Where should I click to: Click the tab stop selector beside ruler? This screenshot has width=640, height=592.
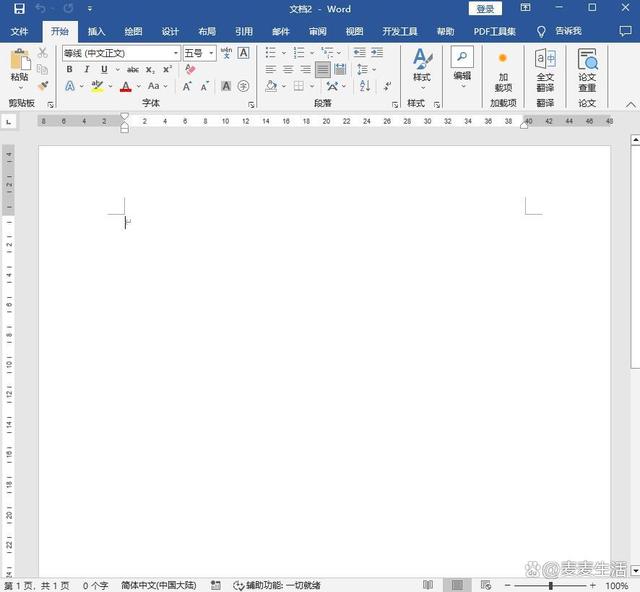tap(9, 122)
